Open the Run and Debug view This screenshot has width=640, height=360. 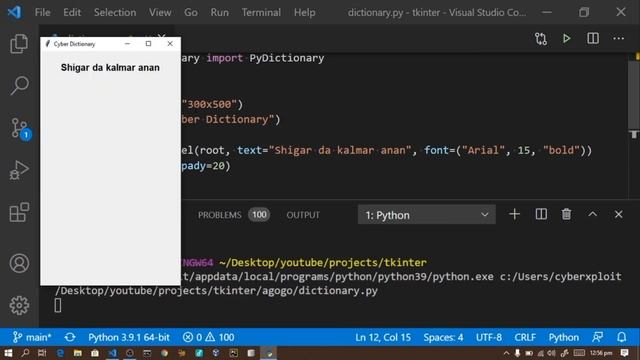19,170
